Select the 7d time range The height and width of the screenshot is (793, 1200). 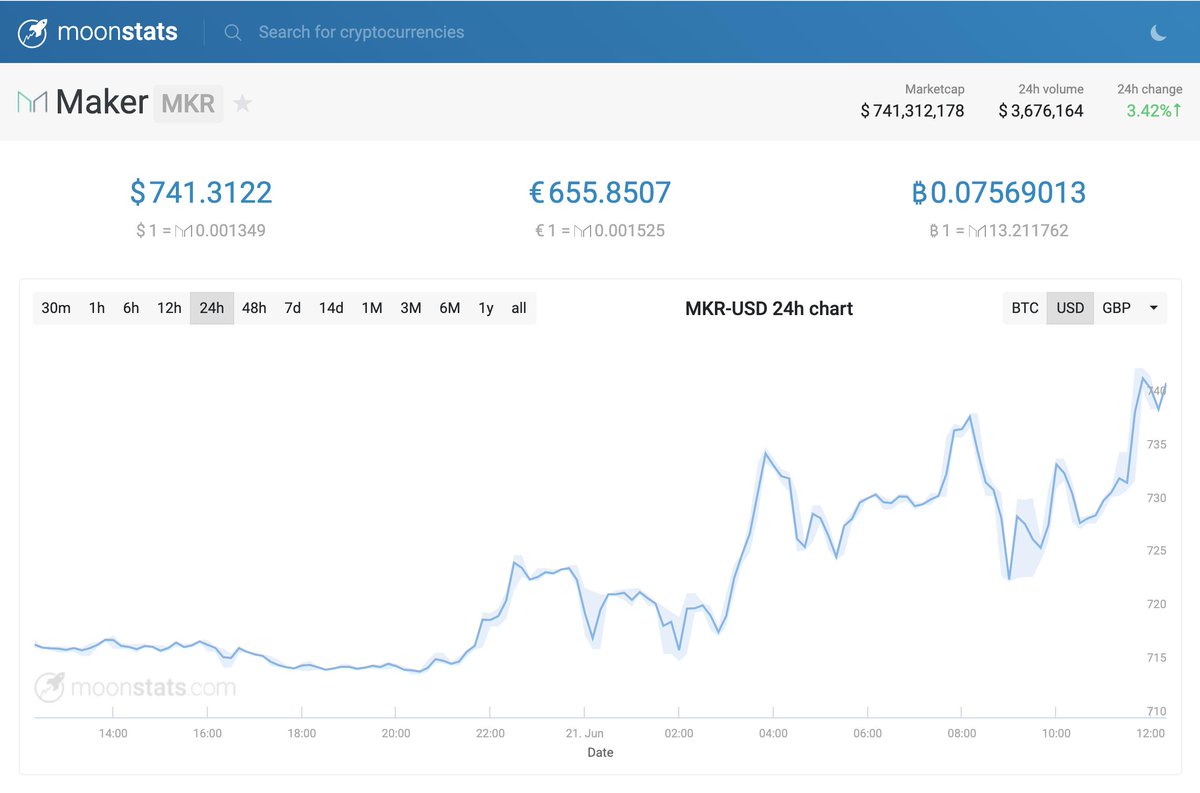[x=292, y=308]
